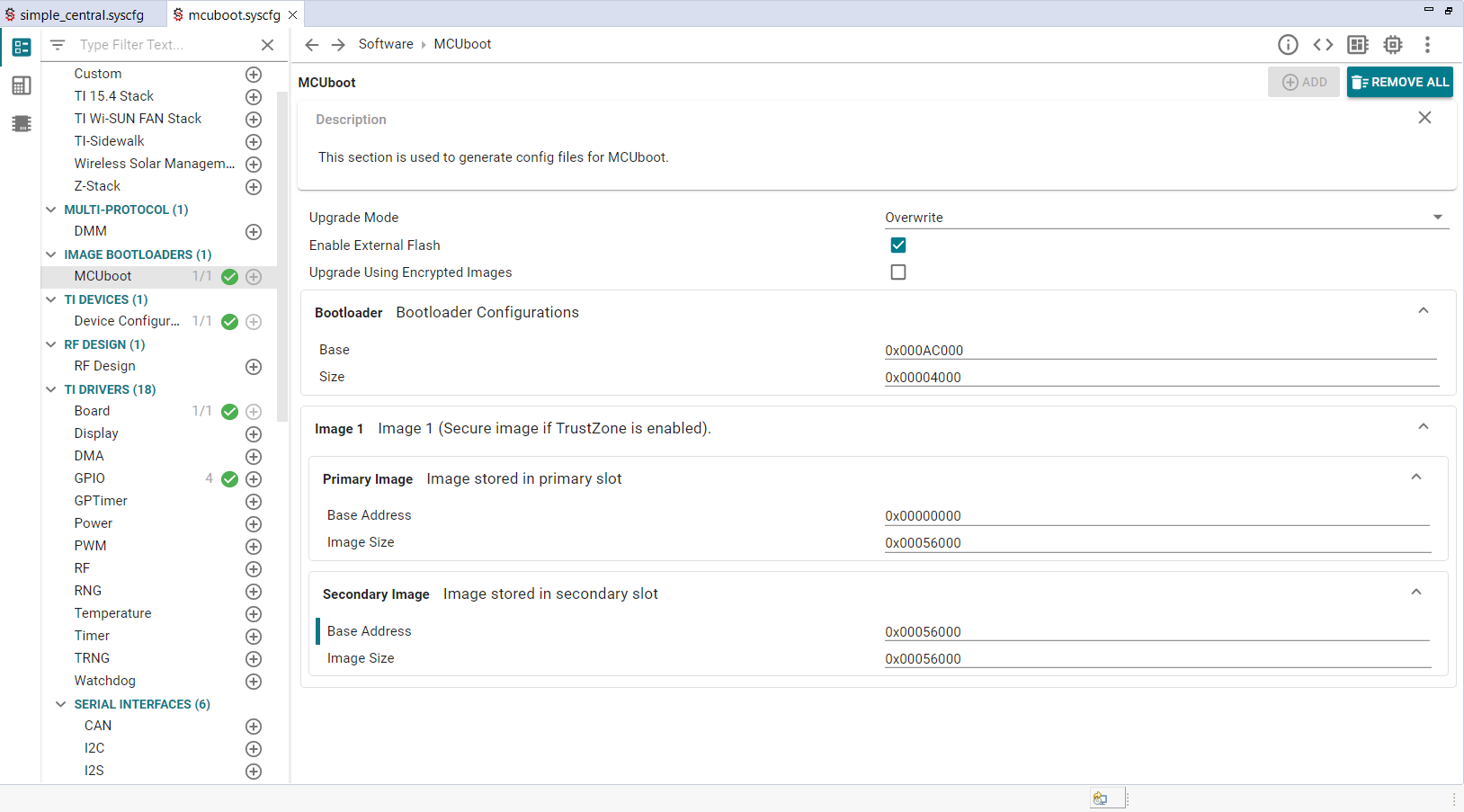
Task: Show module info using the circled i icon
Action: (1288, 45)
